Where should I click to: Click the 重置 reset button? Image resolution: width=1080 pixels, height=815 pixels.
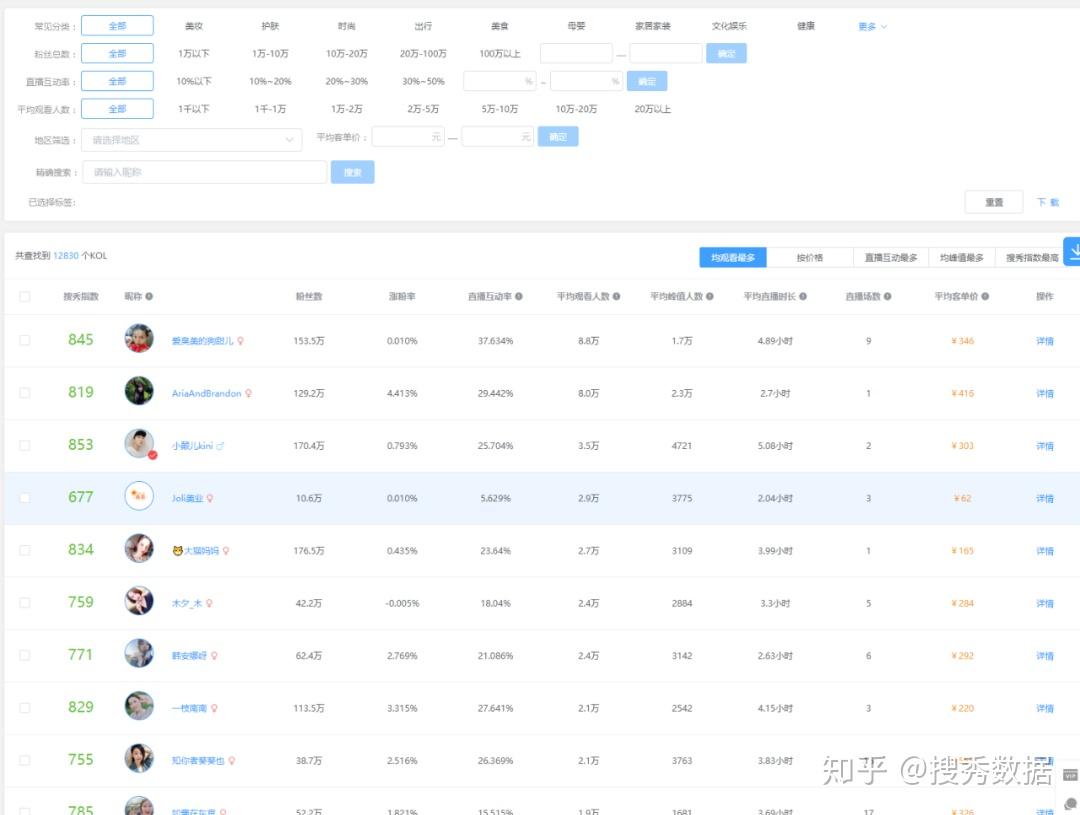click(993, 201)
